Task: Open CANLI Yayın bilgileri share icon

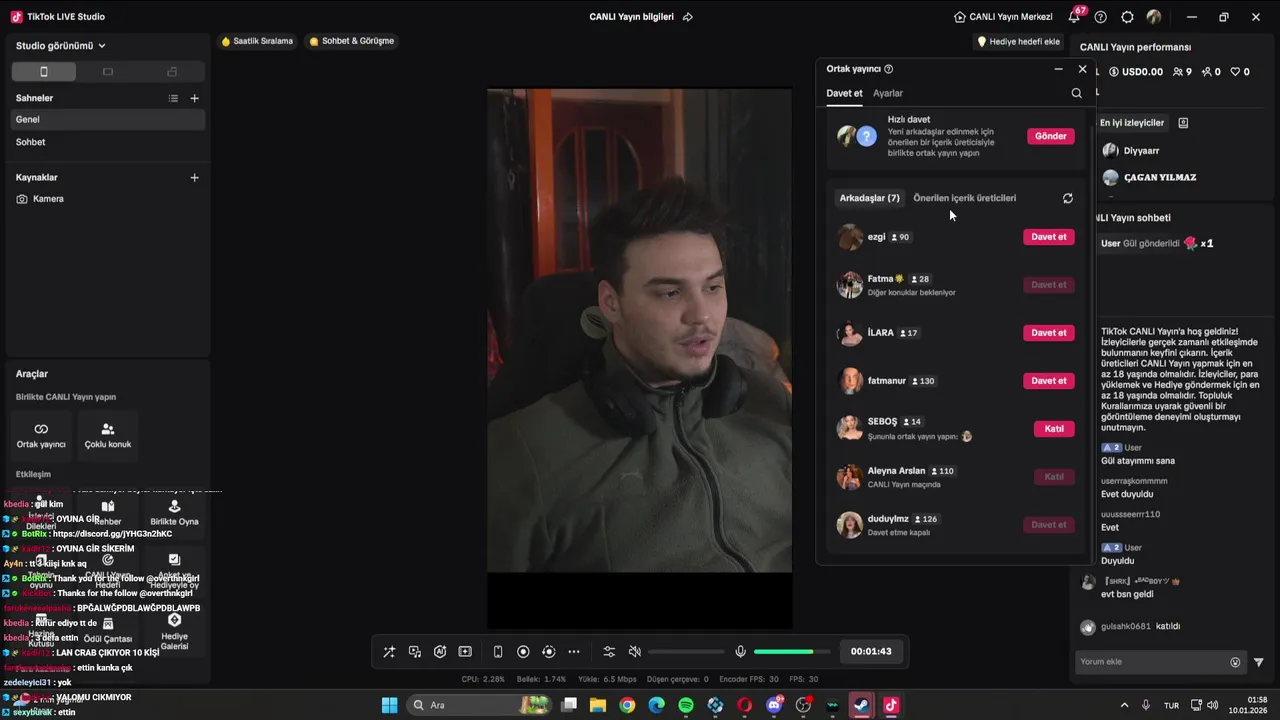Action: point(688,17)
